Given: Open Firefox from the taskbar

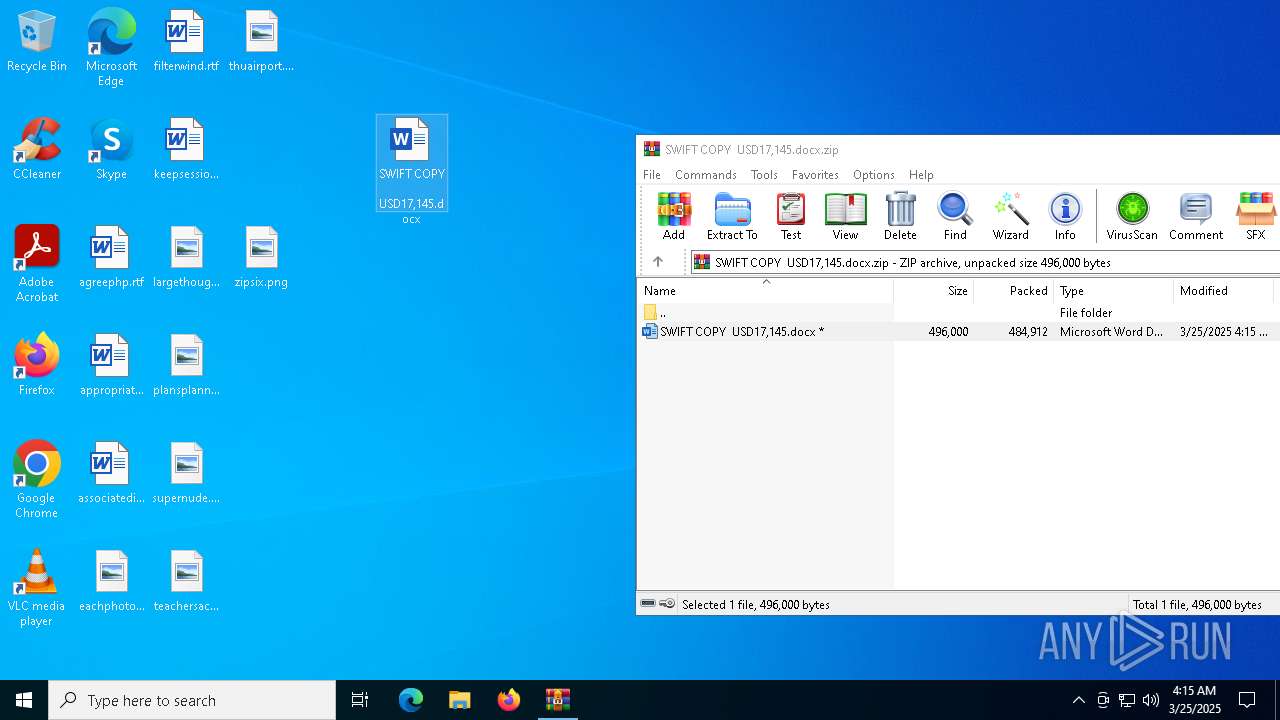Looking at the screenshot, I should coord(508,700).
